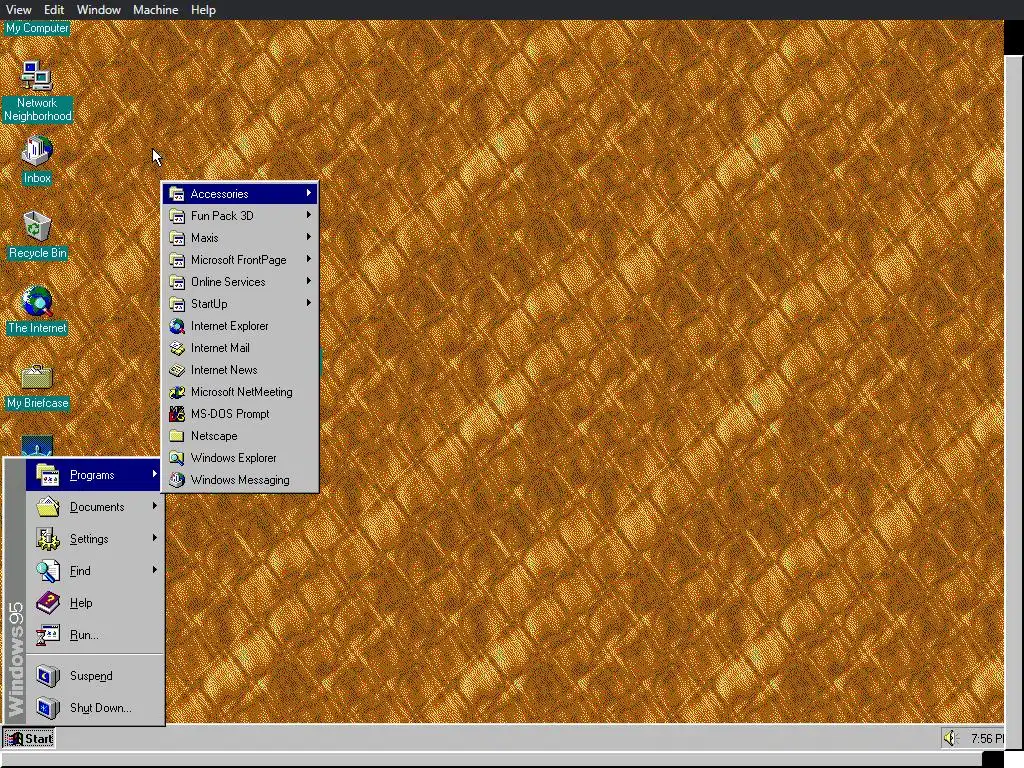The width and height of the screenshot is (1024, 768).
Task: Open the Window menu in emulator bar
Action: [x=99, y=10]
